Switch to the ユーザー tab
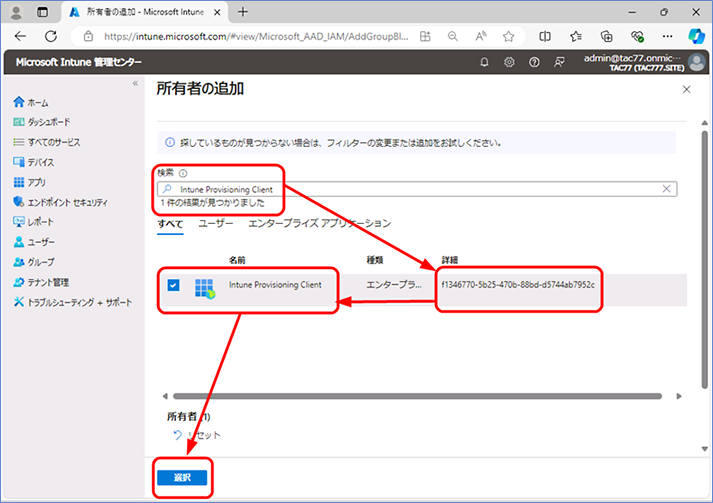Screen dimensions: 713x503 click(x=216, y=223)
